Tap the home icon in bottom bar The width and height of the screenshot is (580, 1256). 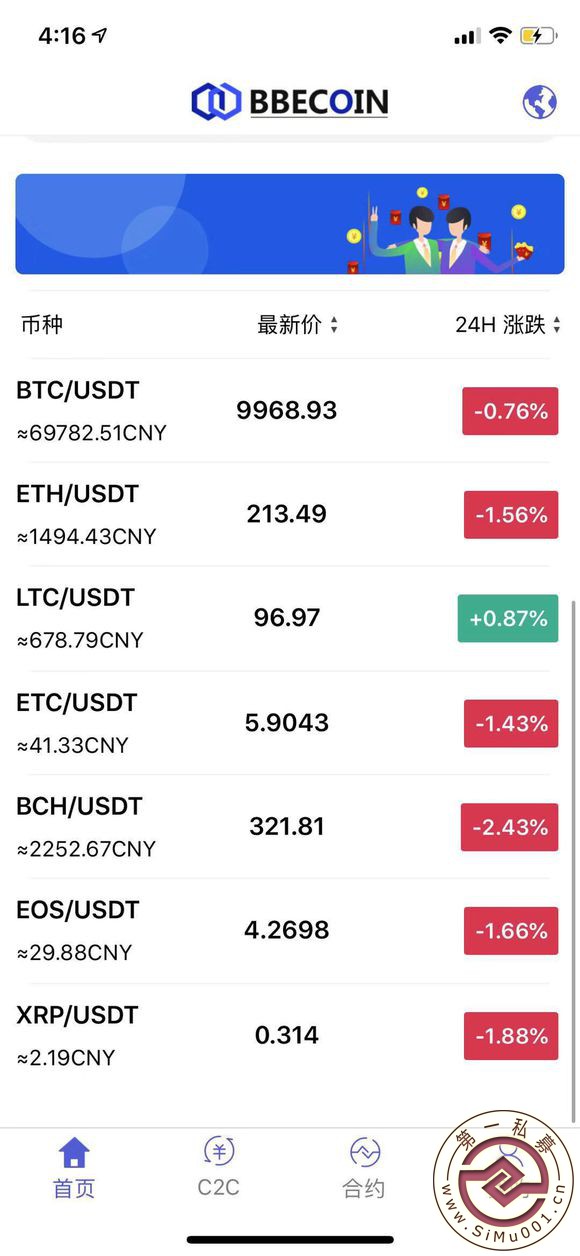74,1153
